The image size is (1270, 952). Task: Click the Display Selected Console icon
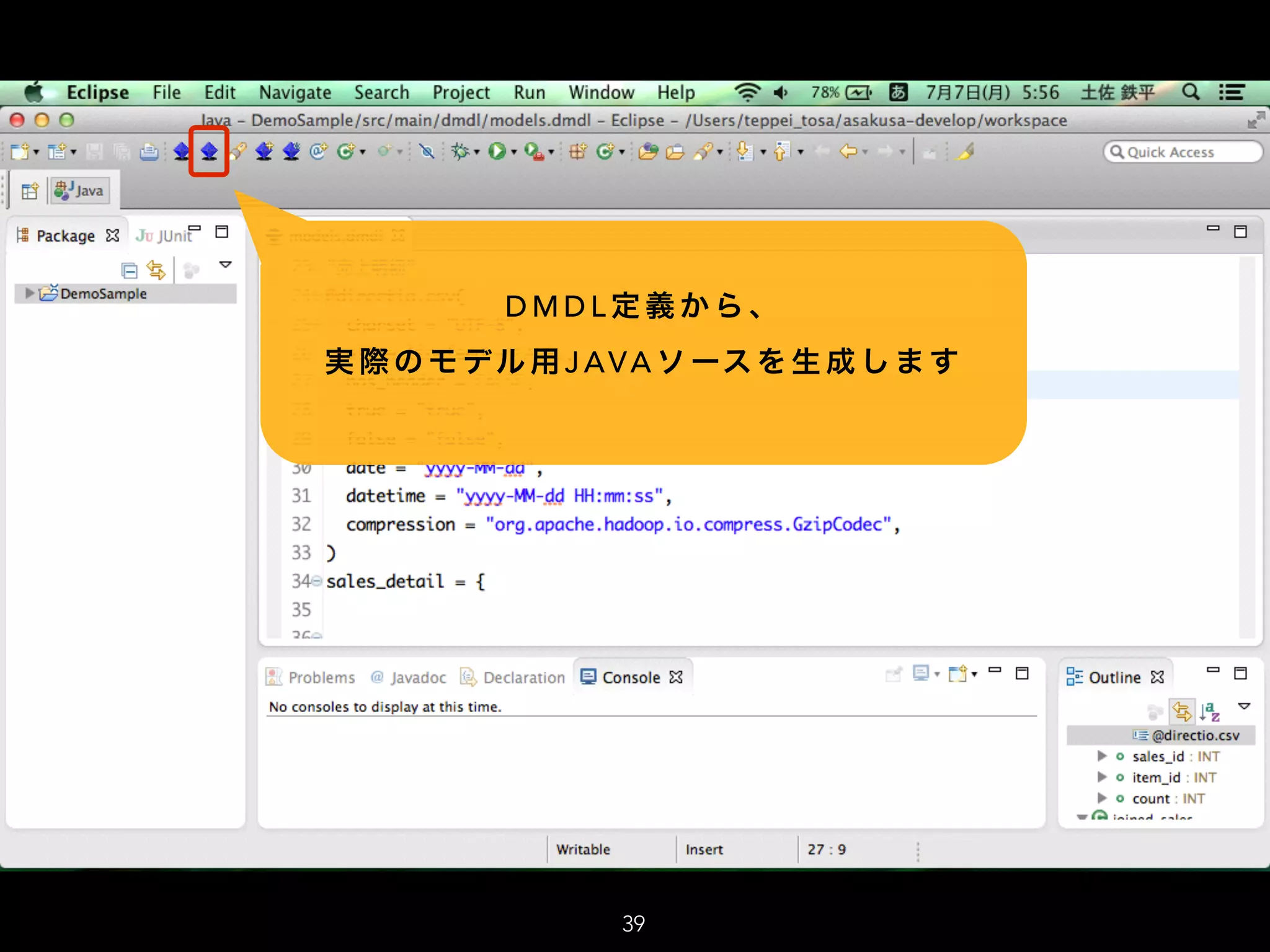pos(921,673)
